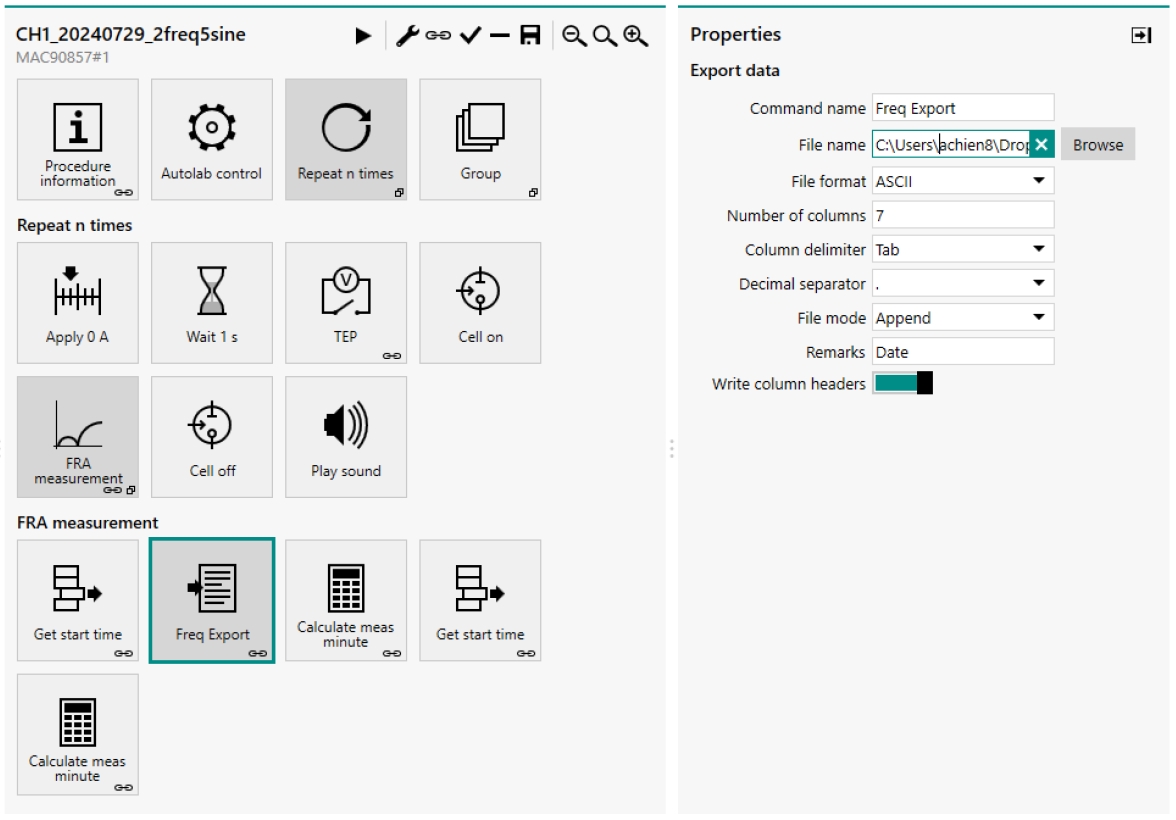Open the wrench tool in toolbar

(x=407, y=35)
